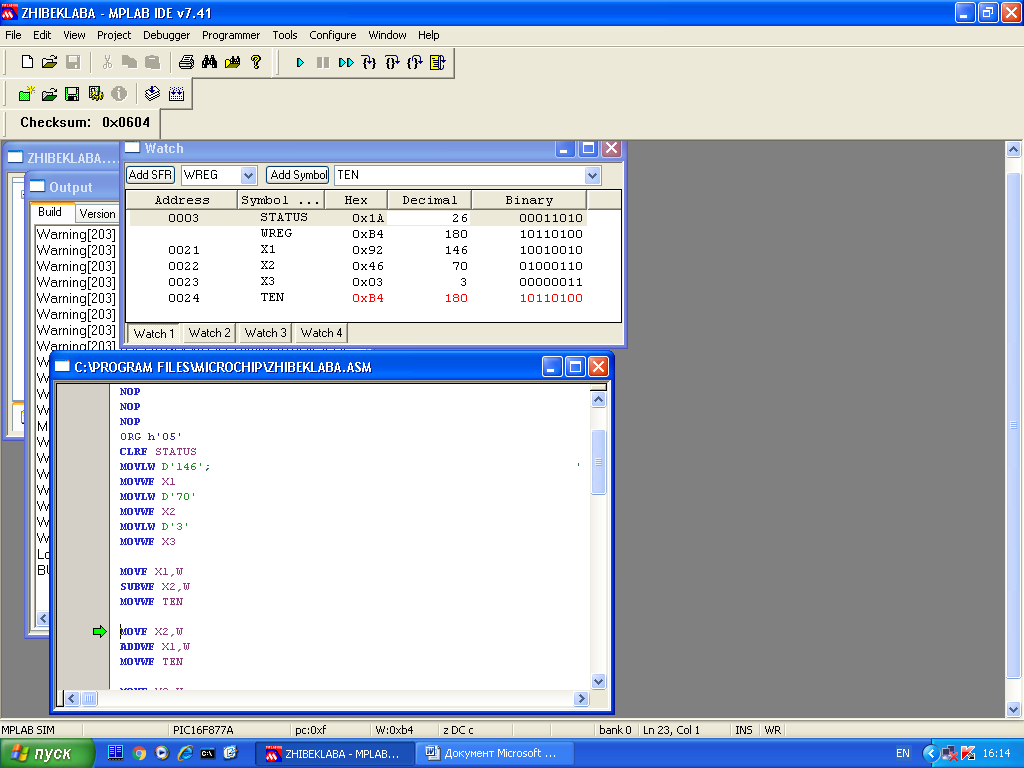Click the Reset processor icon
The image size is (1024, 768).
pos(438,63)
